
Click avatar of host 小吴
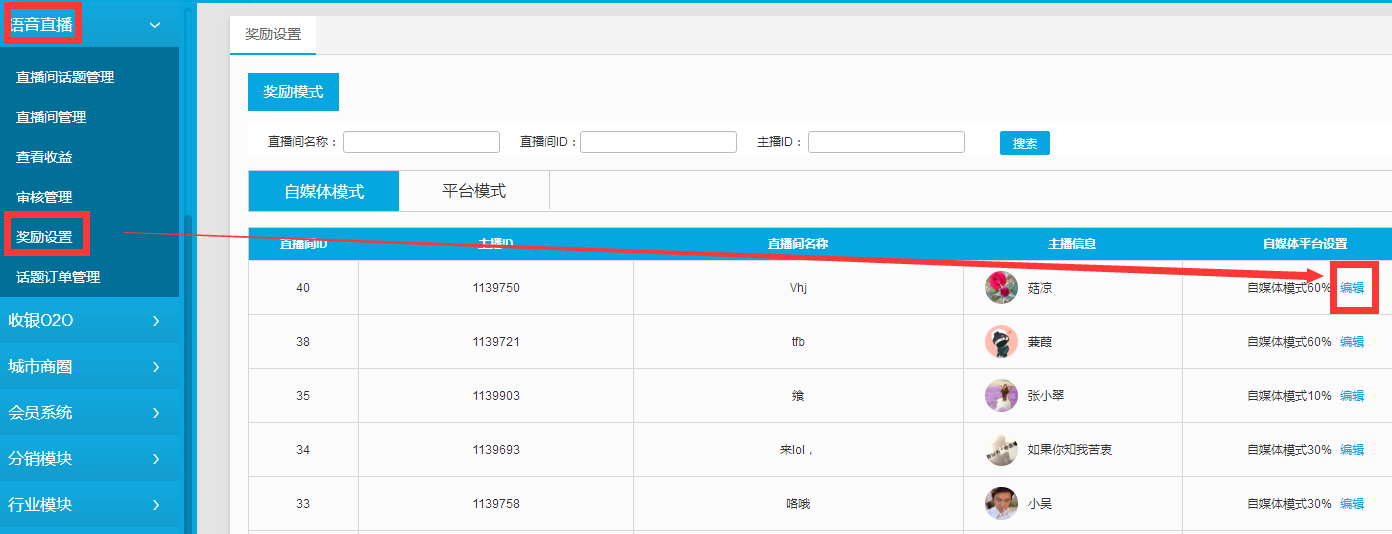(1001, 504)
